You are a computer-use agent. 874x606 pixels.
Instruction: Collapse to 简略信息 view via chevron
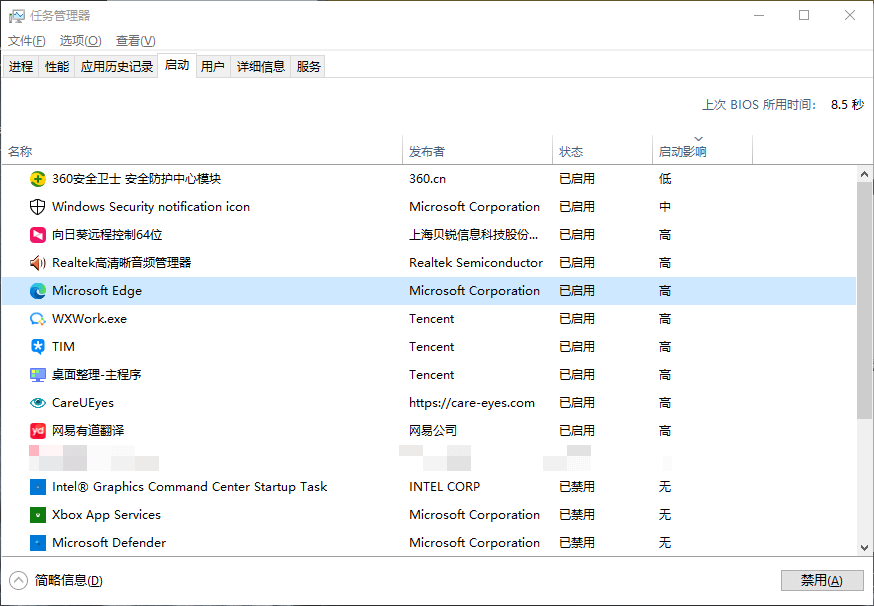[19, 579]
